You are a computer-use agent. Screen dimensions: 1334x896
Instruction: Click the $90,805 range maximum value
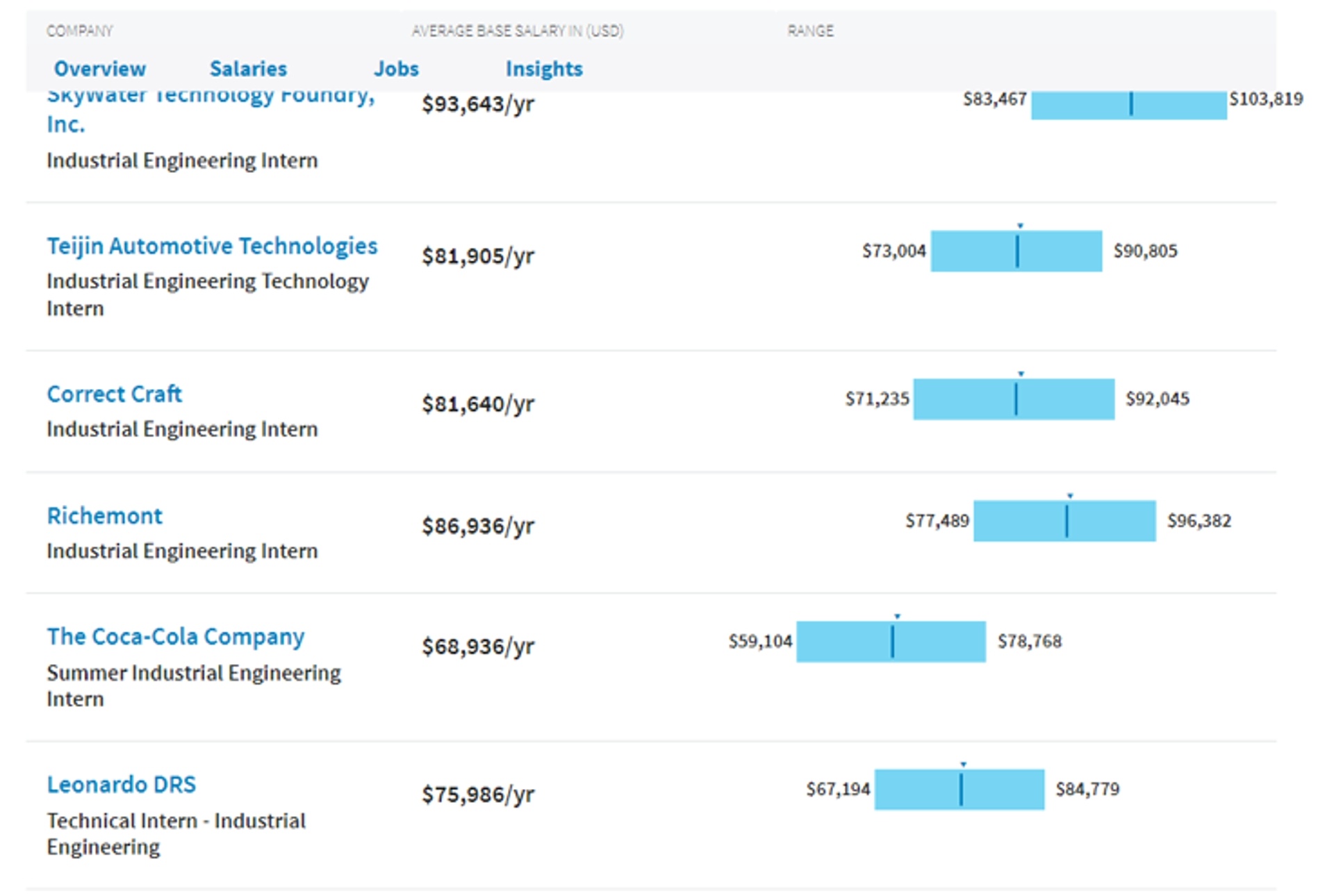1146,251
